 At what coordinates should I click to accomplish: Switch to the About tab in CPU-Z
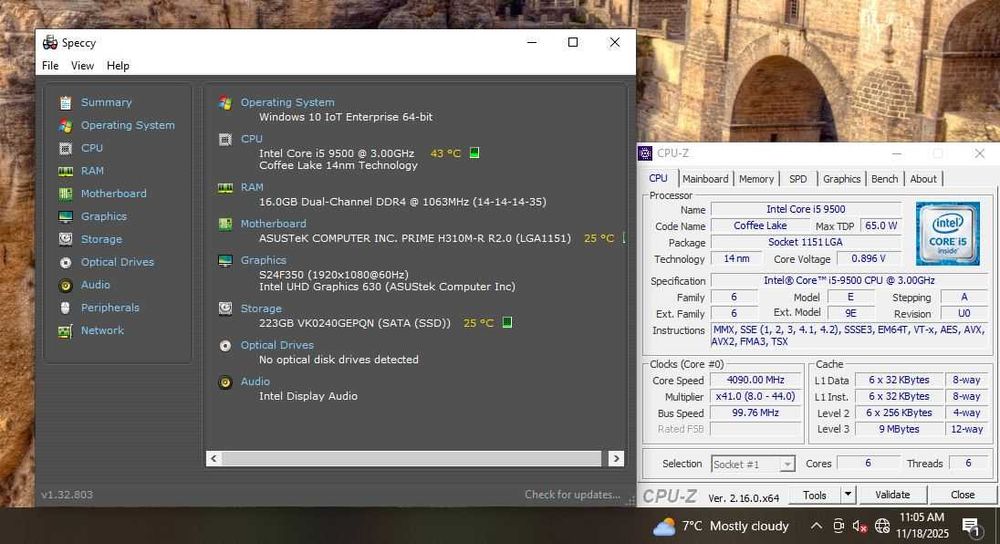point(923,179)
